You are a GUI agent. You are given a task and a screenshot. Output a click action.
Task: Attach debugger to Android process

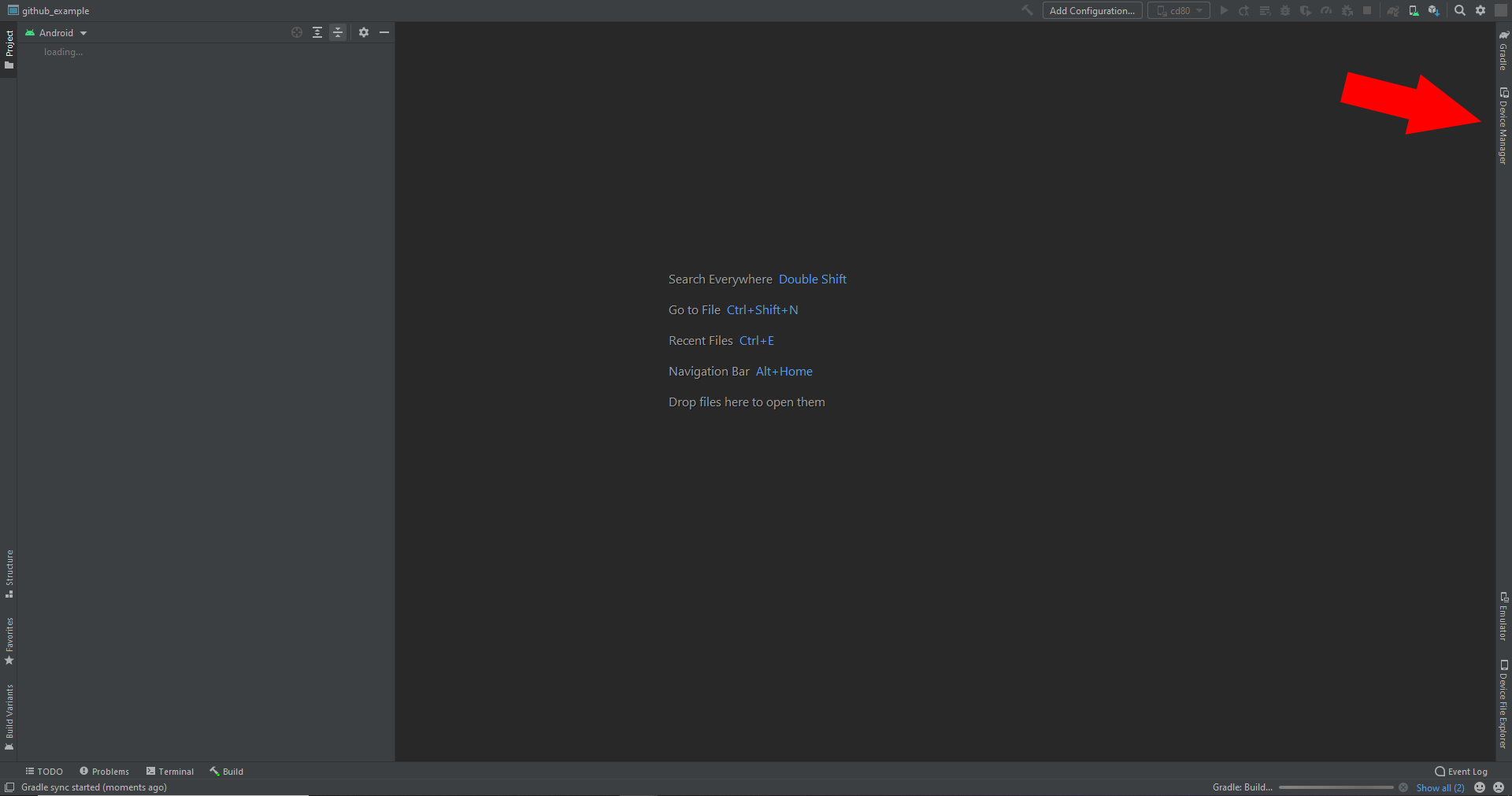1347,10
